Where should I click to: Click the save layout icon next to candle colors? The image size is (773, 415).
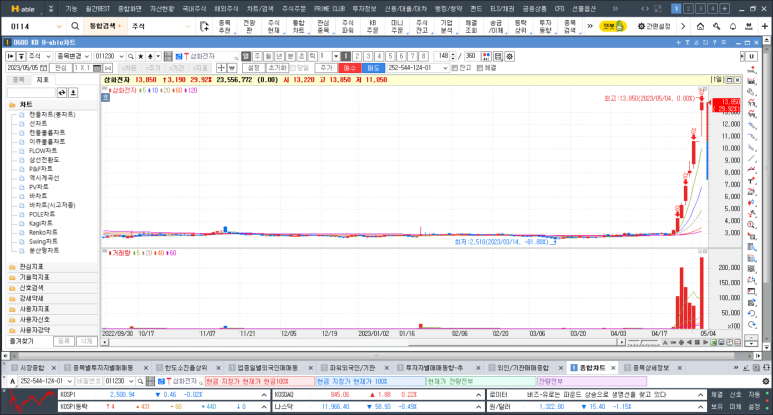pyautogui.click(x=498, y=56)
